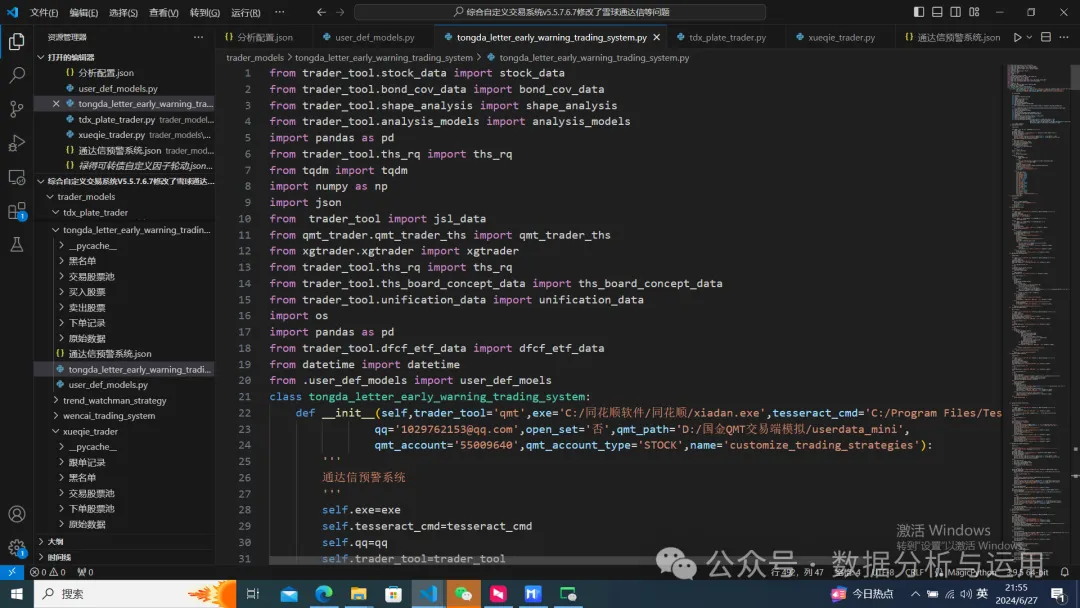Viewport: 1080px width, 608px height.
Task: Open title bar more menus ellipsis
Action: [279, 12]
